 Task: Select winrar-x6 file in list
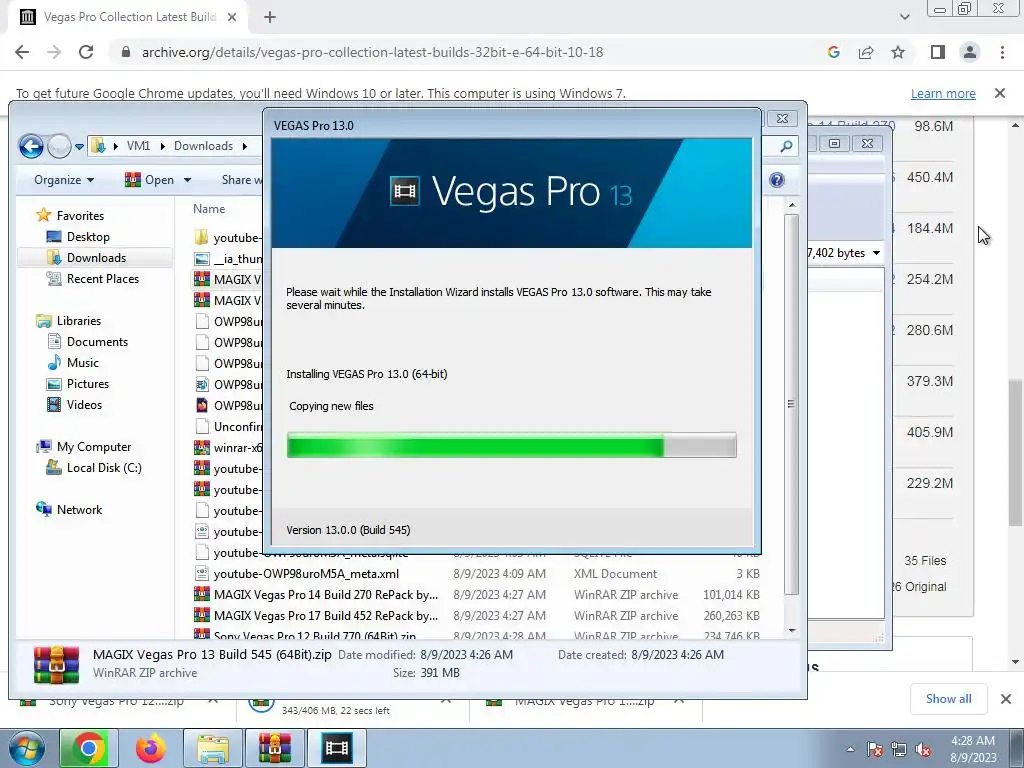[229, 447]
